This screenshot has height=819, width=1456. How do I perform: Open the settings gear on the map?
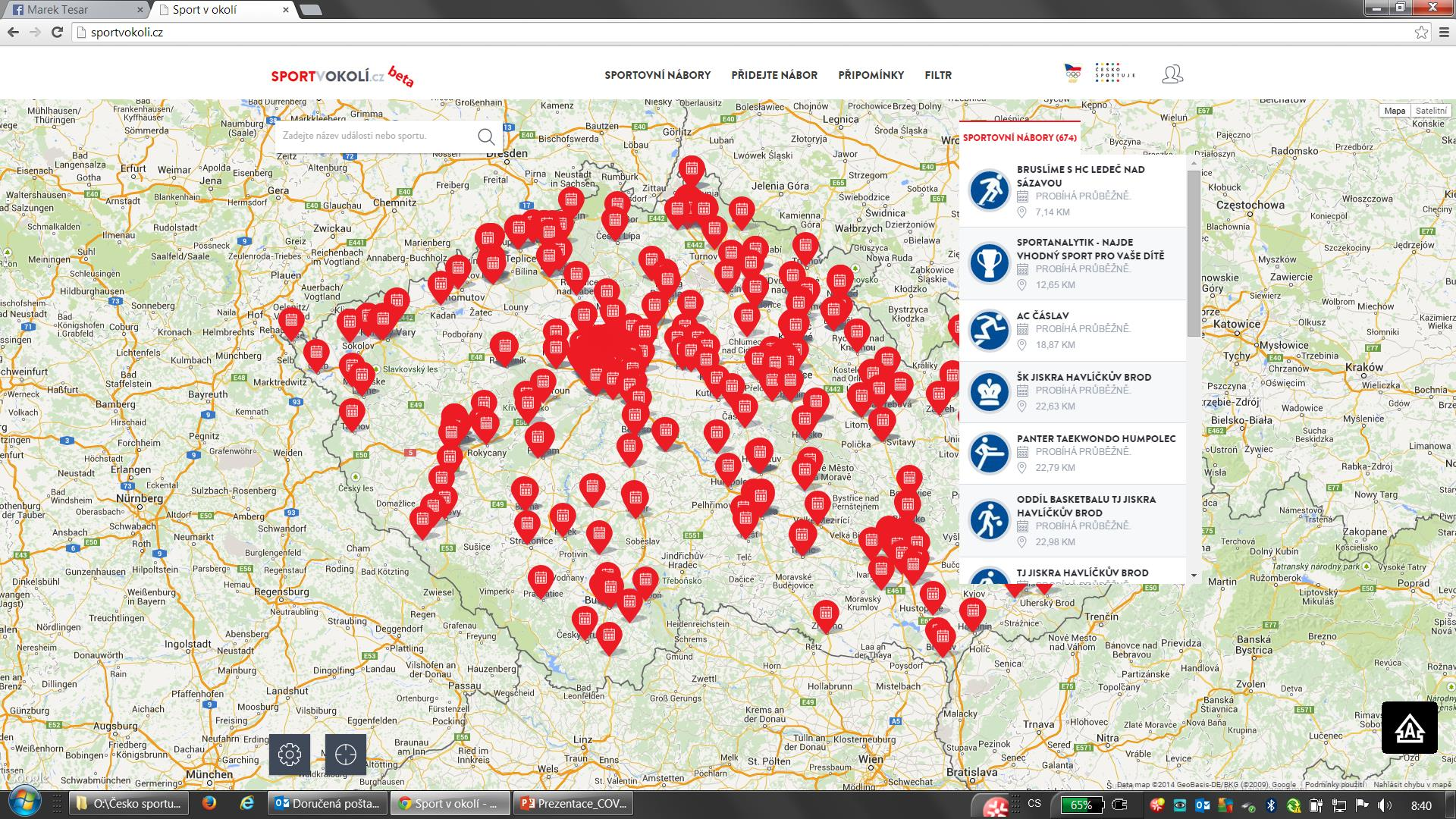[289, 754]
